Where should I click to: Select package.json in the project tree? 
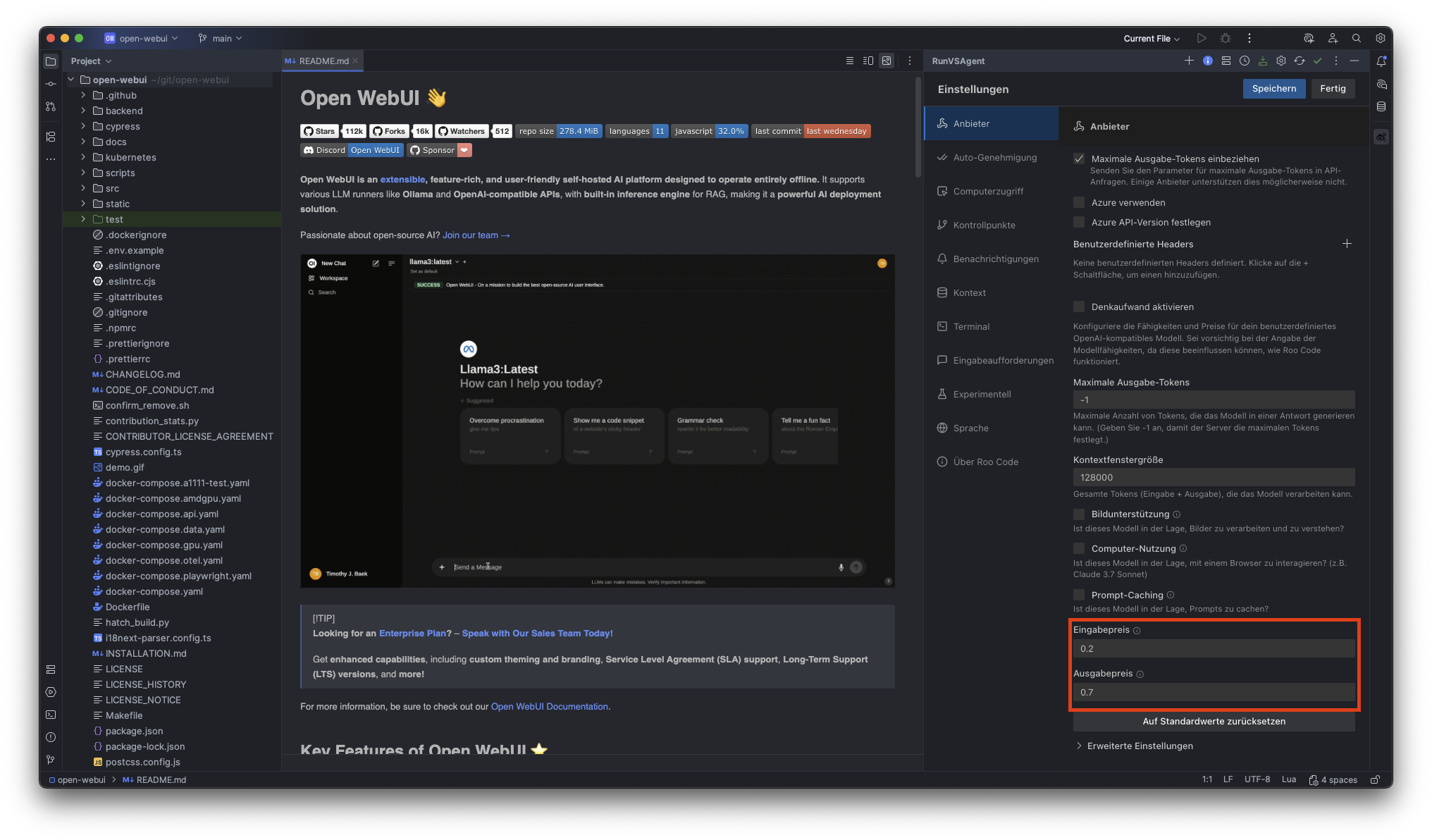(134, 731)
